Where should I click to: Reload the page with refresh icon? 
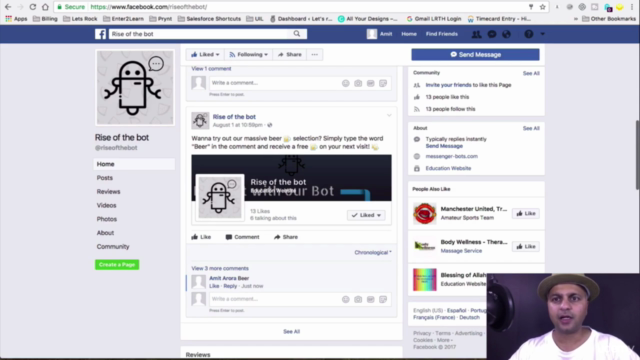click(x=33, y=7)
